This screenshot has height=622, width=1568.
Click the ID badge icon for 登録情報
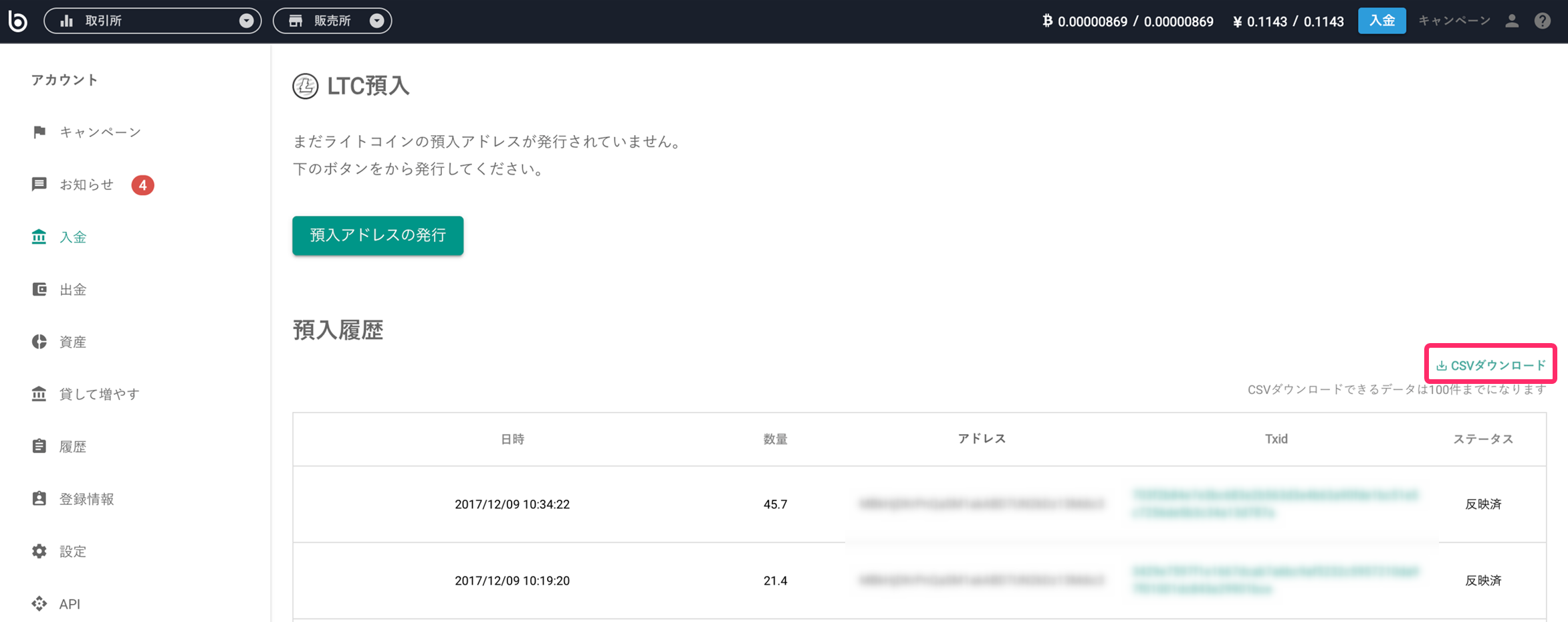tap(39, 498)
